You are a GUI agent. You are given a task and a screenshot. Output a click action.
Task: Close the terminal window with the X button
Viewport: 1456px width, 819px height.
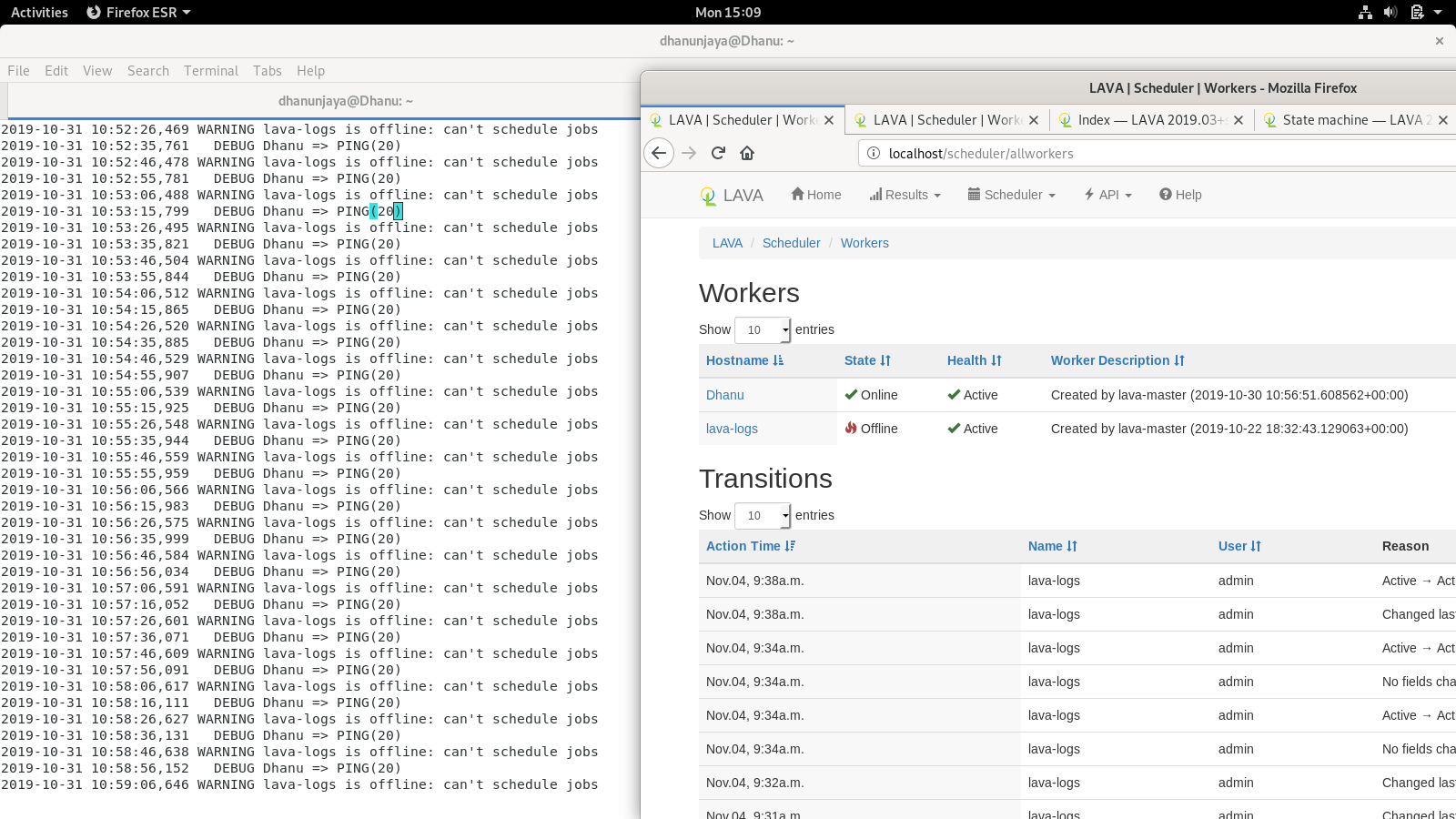pyautogui.click(x=1440, y=41)
